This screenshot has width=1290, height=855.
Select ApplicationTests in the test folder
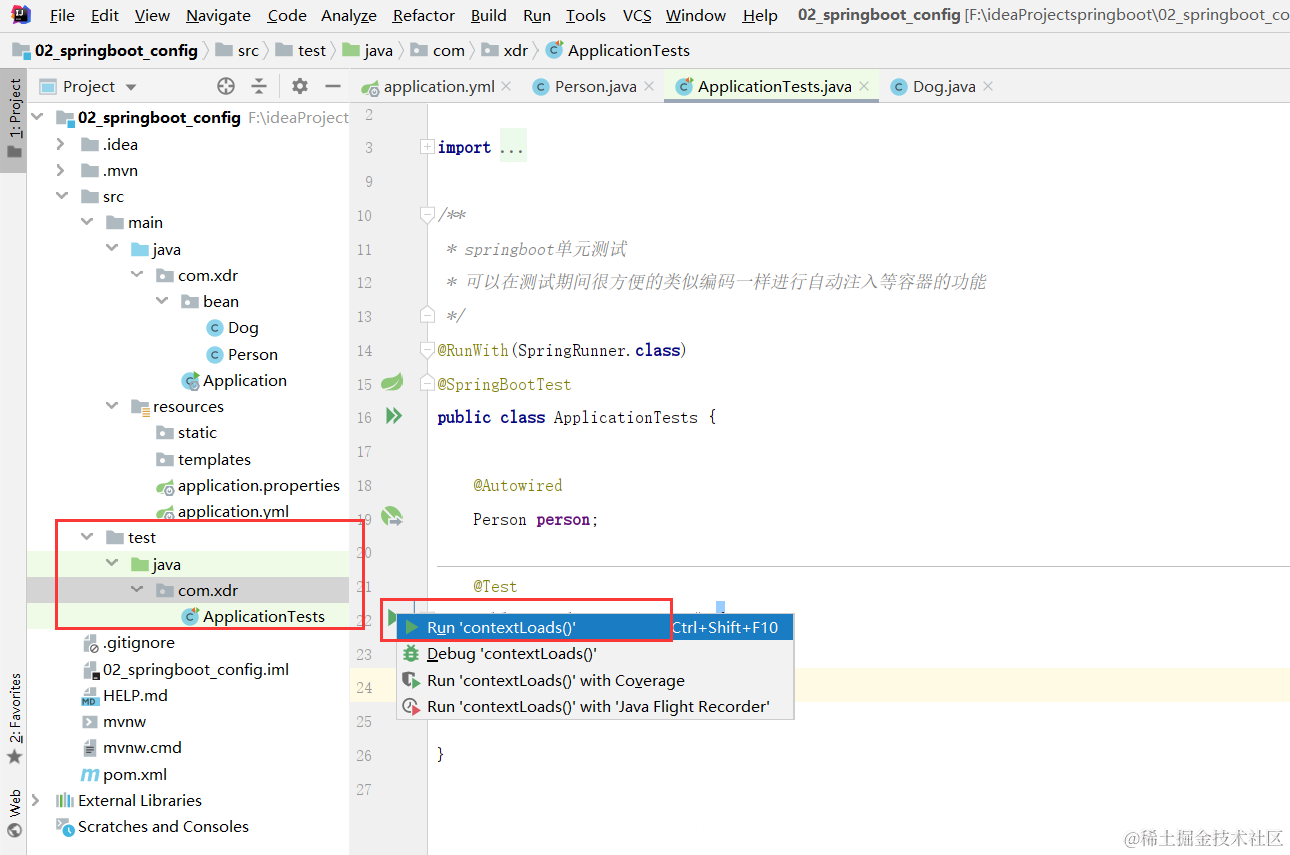click(x=253, y=617)
